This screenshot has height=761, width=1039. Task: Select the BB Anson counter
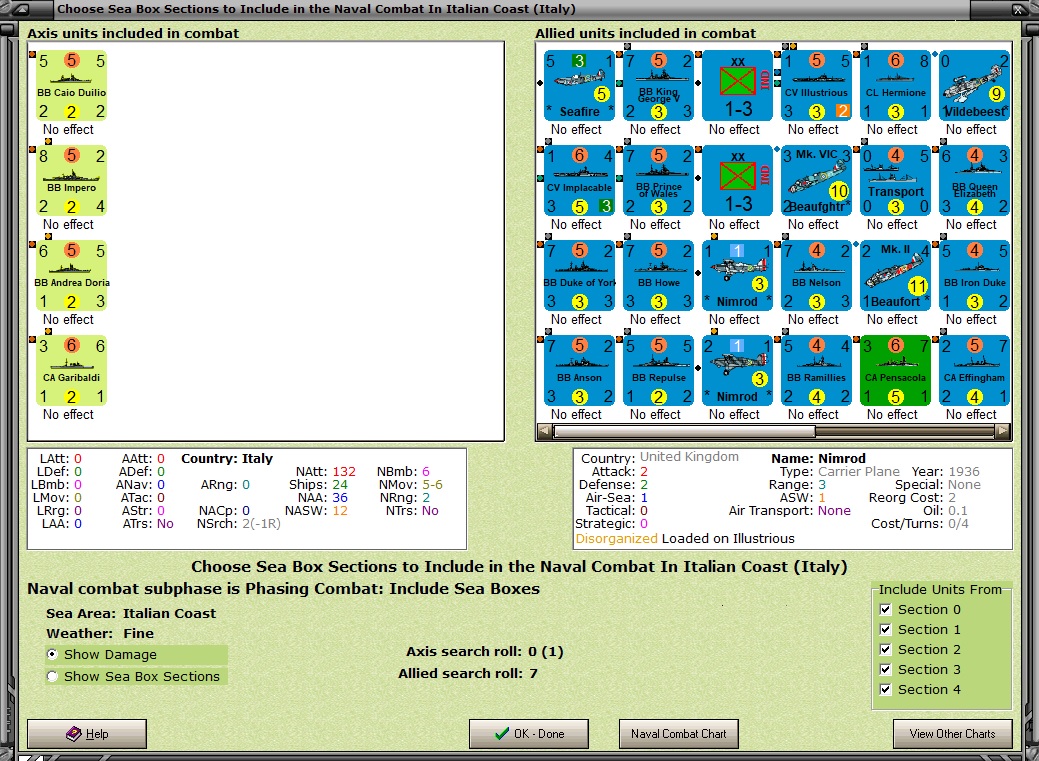[579, 370]
